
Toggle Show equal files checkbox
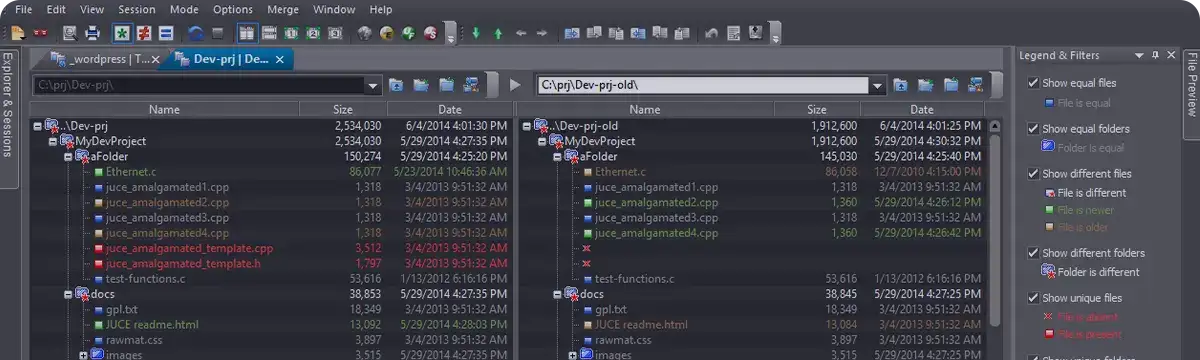[1033, 83]
